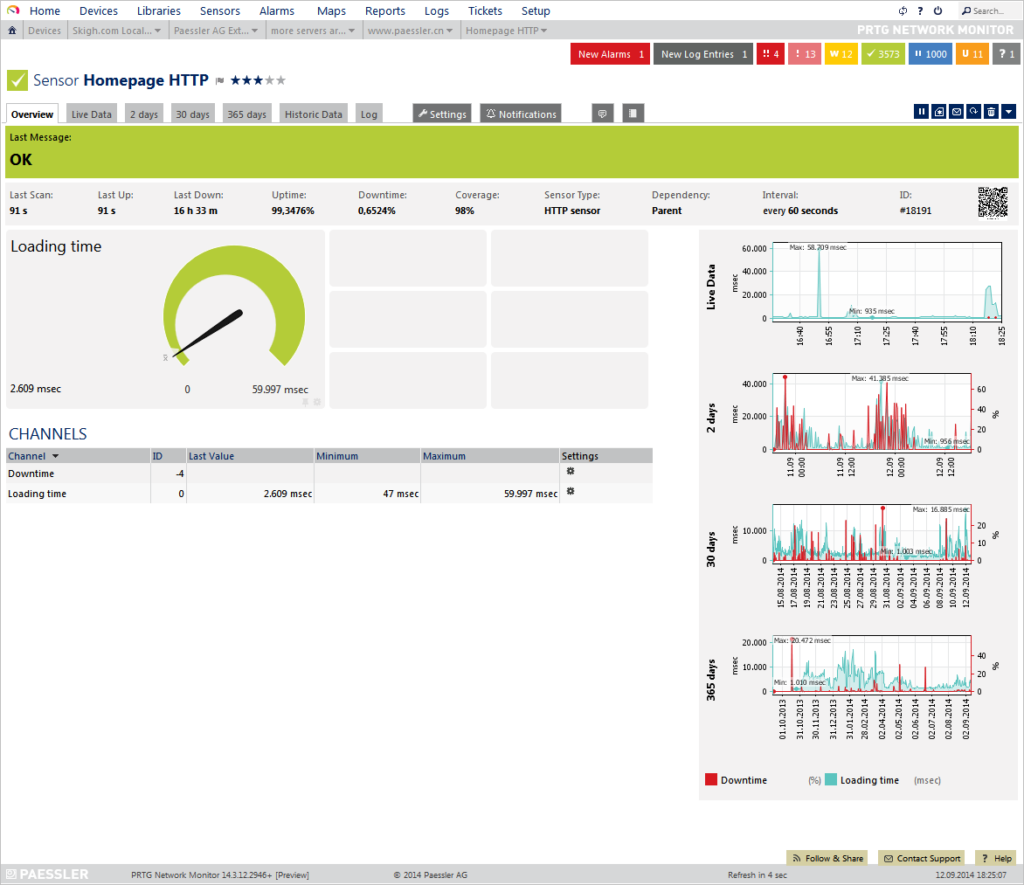The width and height of the screenshot is (1024, 885).
Task: Click the New Alarms button
Action: pyautogui.click(x=609, y=53)
